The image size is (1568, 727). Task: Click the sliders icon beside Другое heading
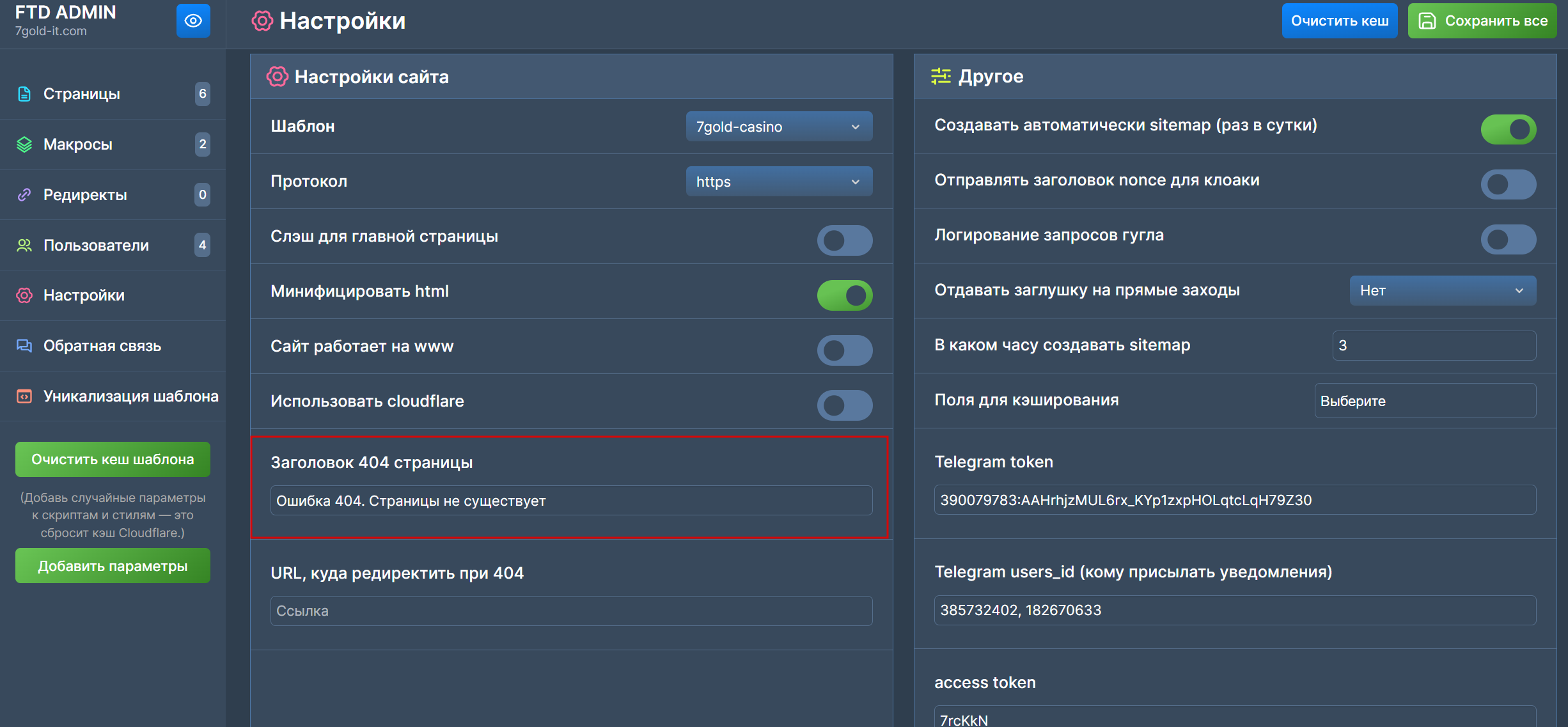tap(941, 76)
